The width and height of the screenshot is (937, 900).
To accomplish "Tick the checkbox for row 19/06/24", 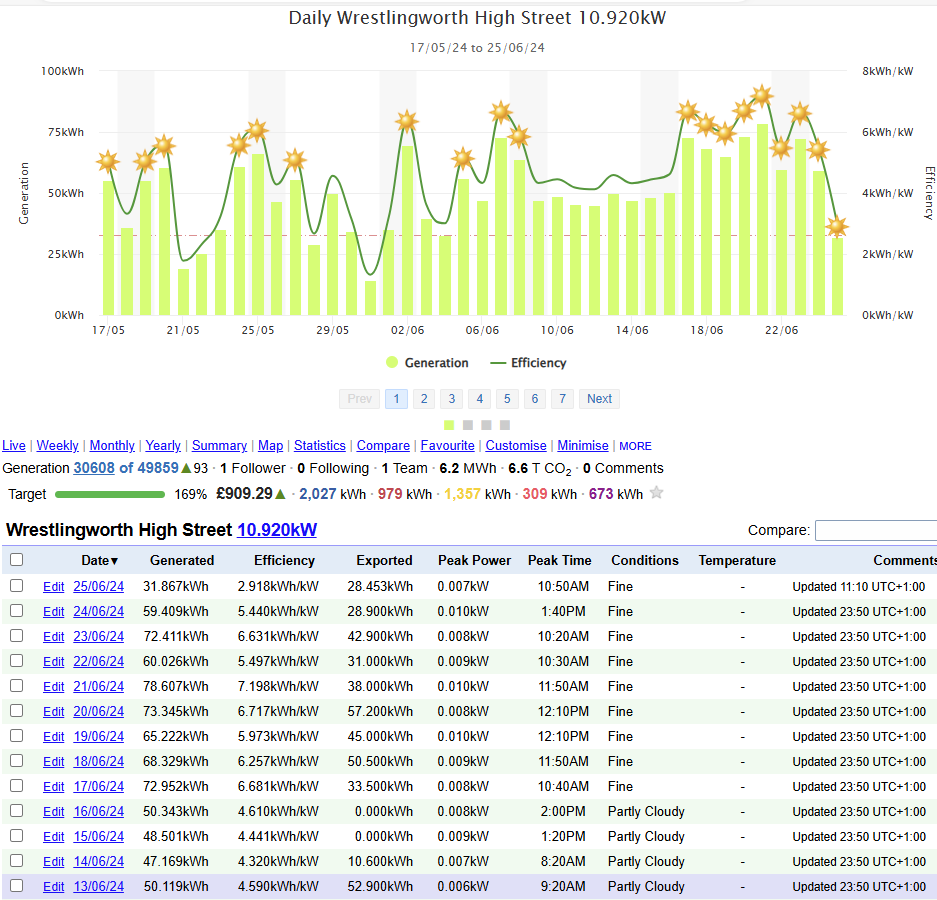I will coord(17,736).
